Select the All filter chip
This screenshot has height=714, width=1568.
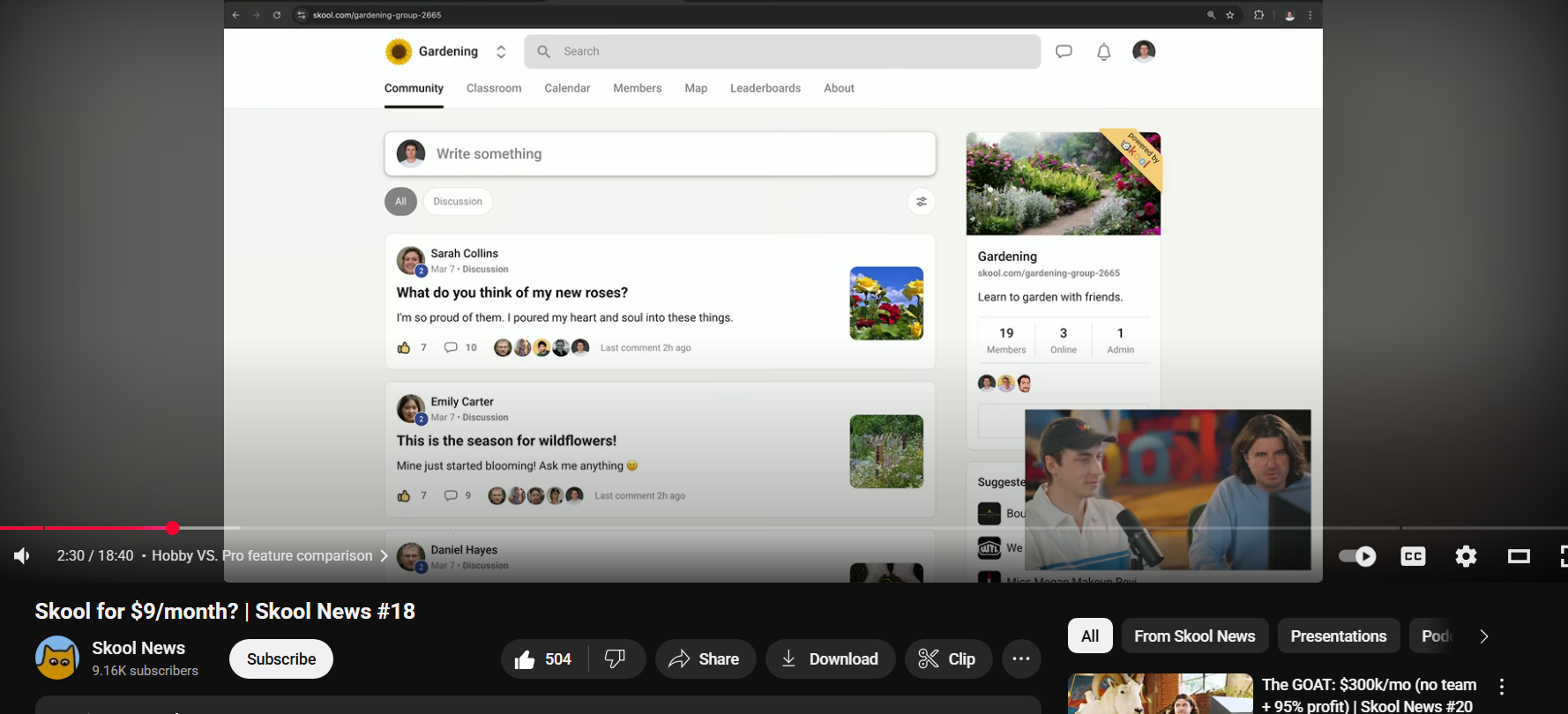(1090, 636)
